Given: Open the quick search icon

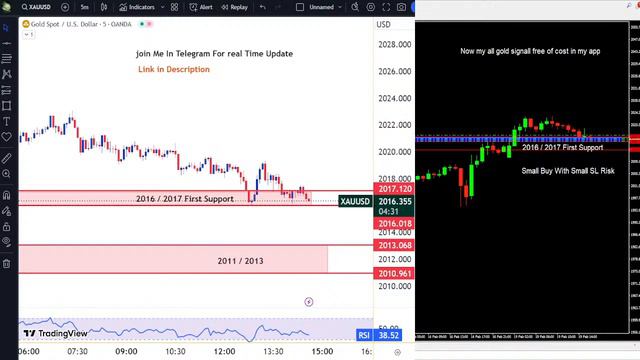Looking at the screenshot, I should (x=355, y=7).
